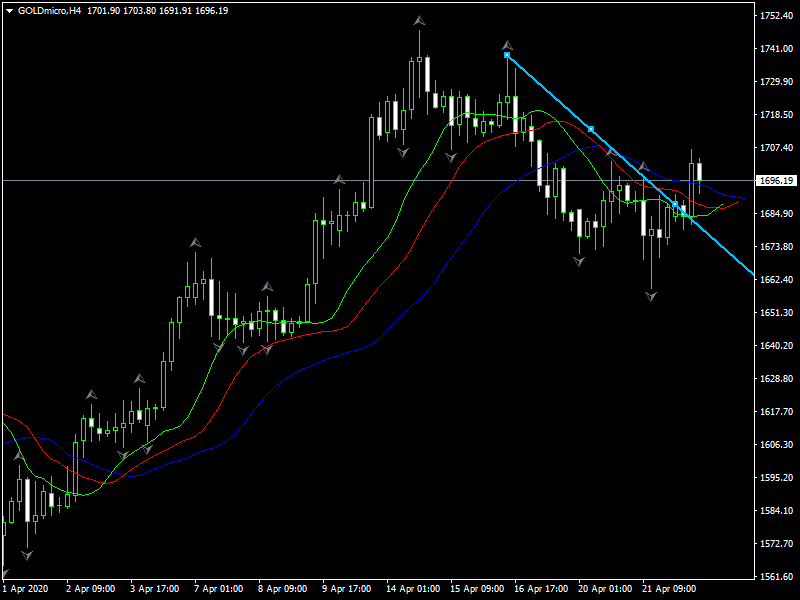
Task: Click the fractal arrow above trendline's starting point
Action: point(508,45)
